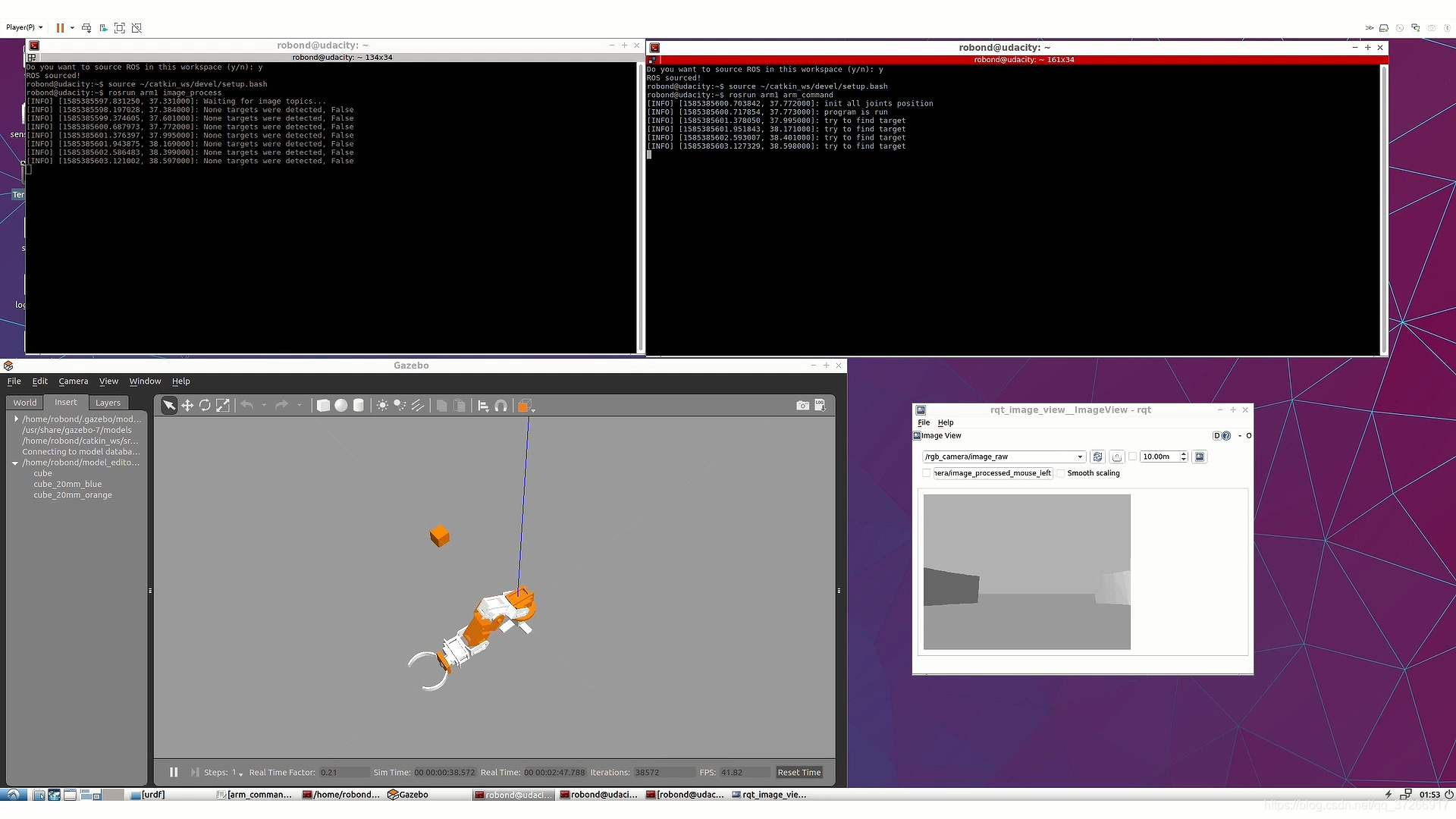Viewport: 1456px width, 819px height.
Task: Enable the Smooth scaling checkbox
Action: (1062, 473)
